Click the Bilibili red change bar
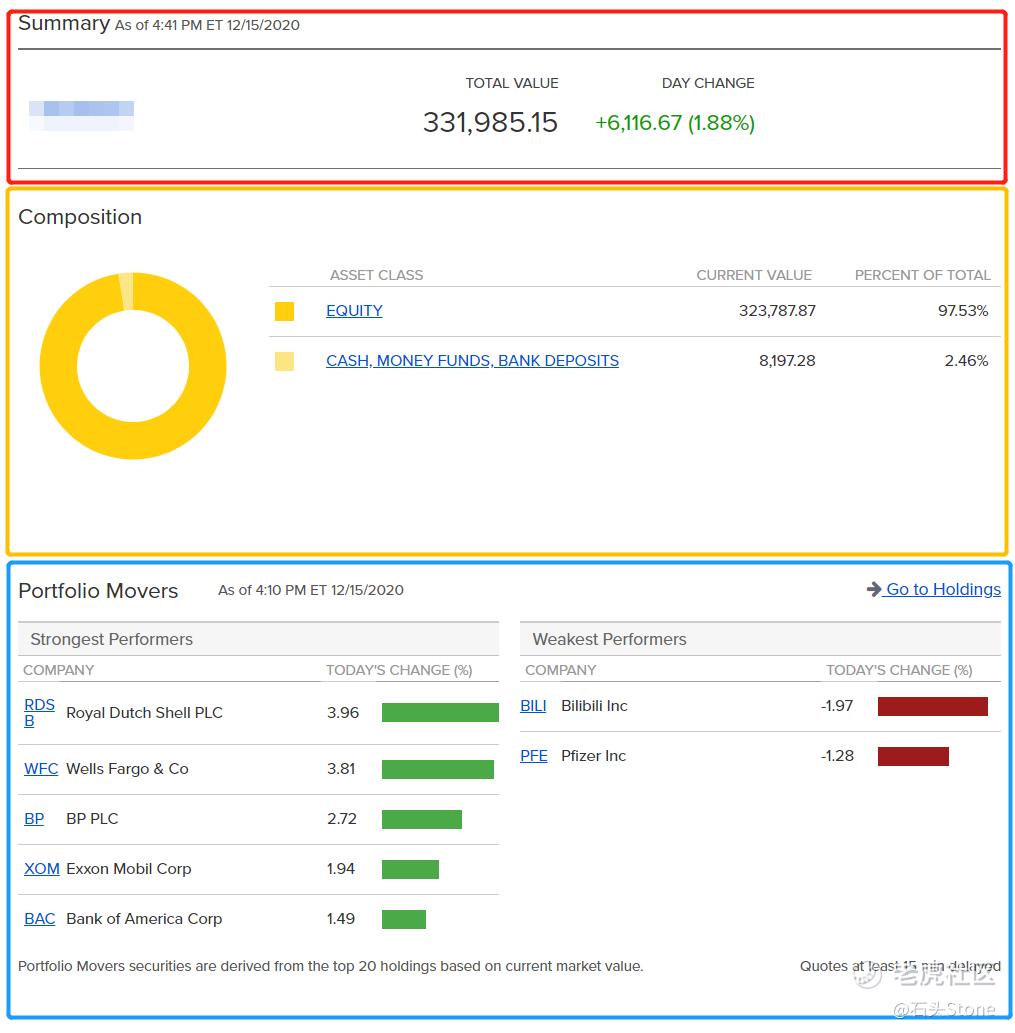Viewport: 1015px width, 1033px height. [933, 706]
